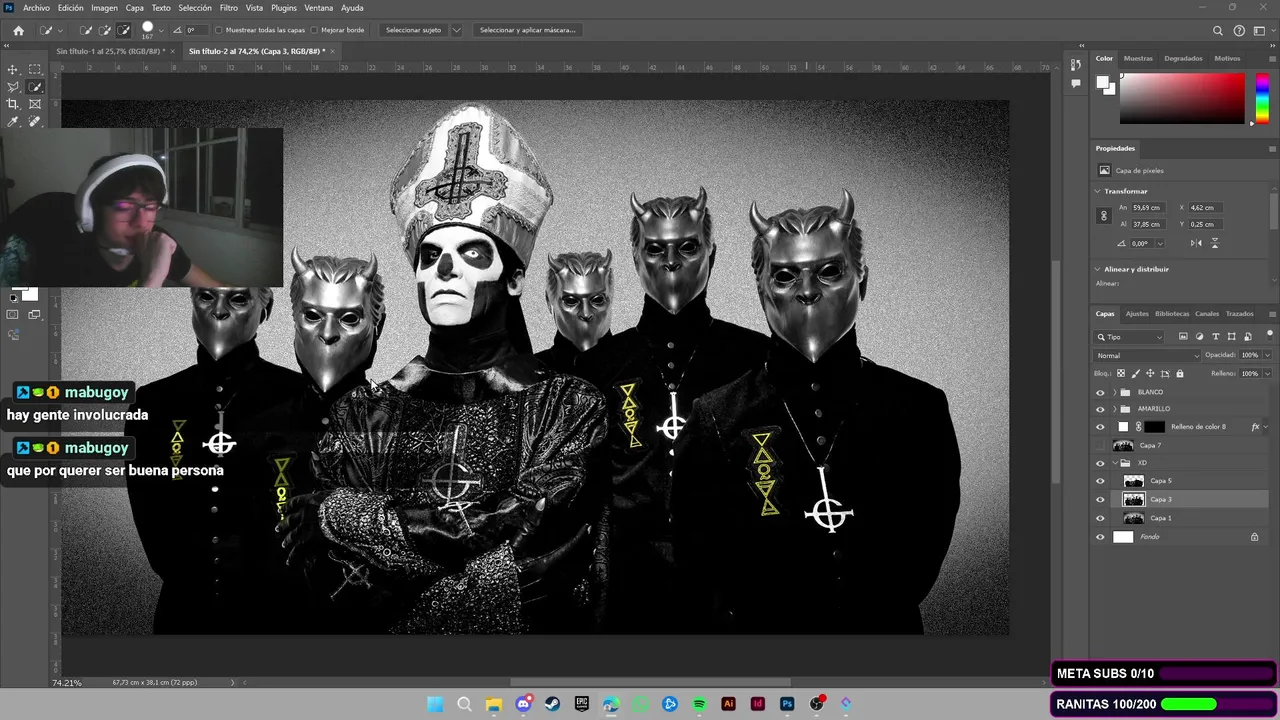This screenshot has height=720, width=1280.
Task: Open the Ventana menu
Action: (318, 8)
